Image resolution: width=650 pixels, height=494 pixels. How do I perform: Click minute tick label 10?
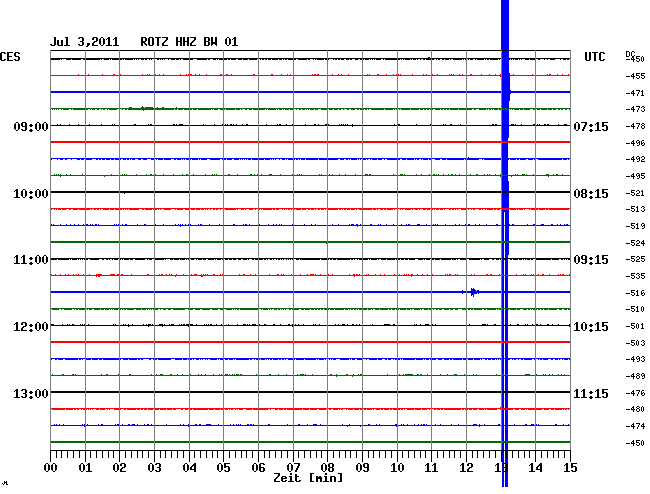pos(397,468)
